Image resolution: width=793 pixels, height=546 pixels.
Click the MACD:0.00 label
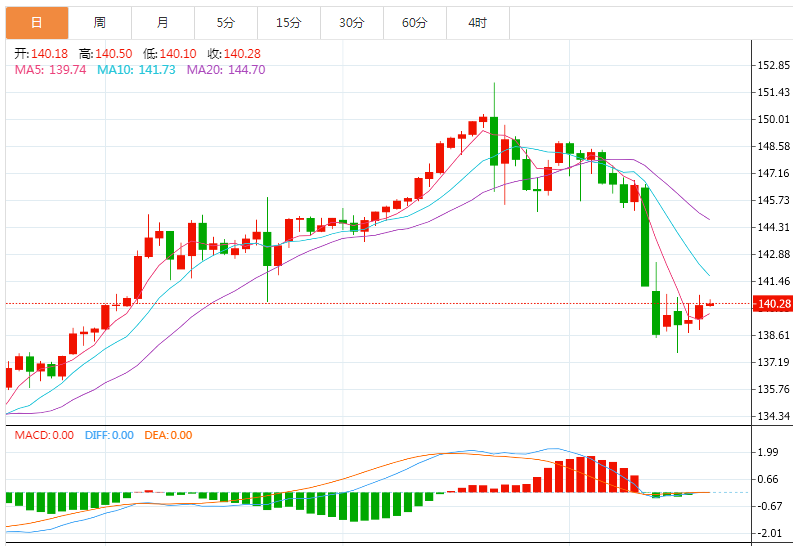click(44, 435)
